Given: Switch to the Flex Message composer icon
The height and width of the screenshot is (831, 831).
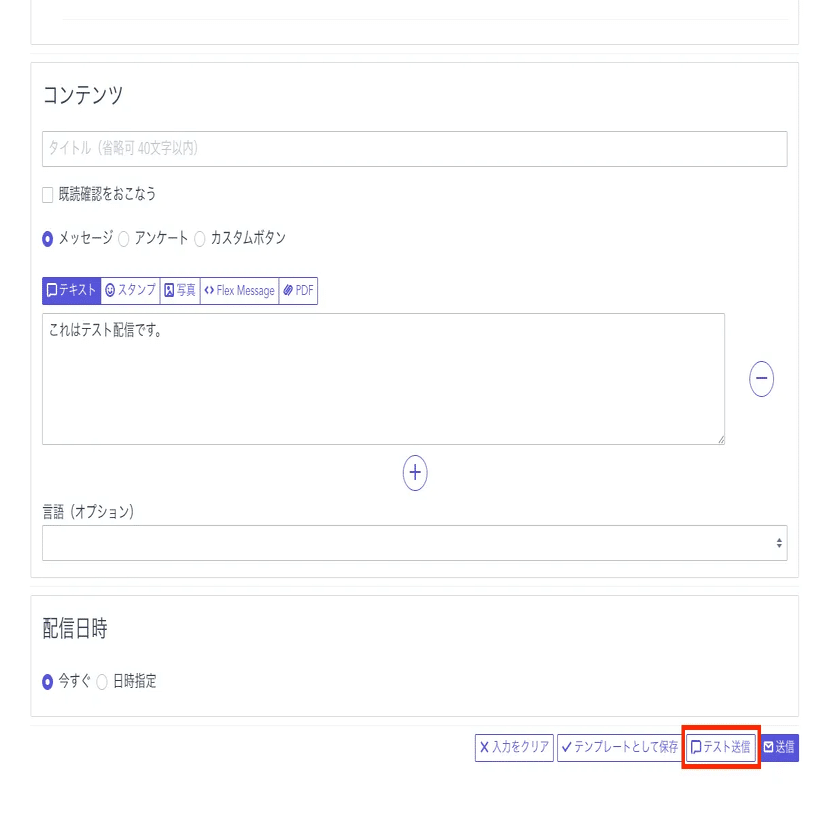Looking at the screenshot, I should [x=209, y=290].
